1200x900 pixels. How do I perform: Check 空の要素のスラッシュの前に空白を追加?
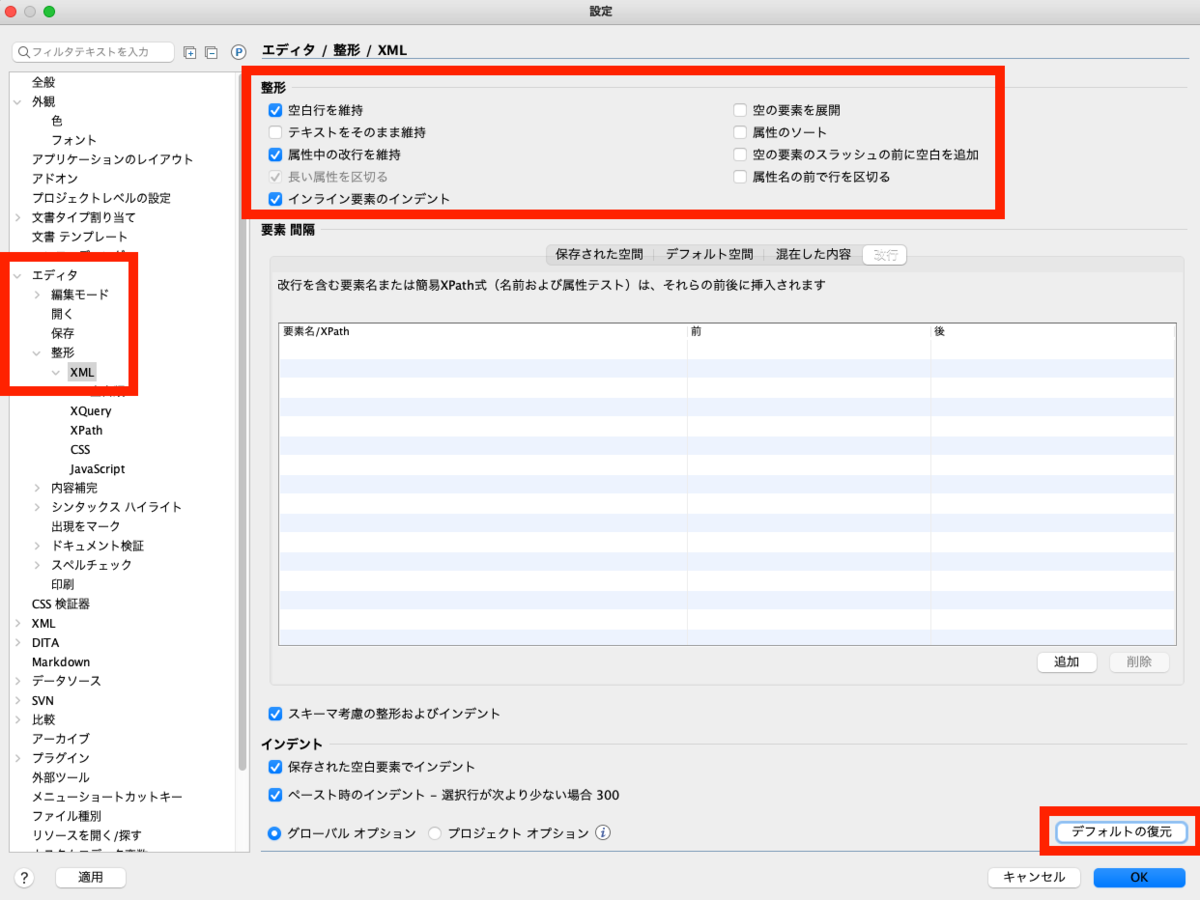click(740, 155)
